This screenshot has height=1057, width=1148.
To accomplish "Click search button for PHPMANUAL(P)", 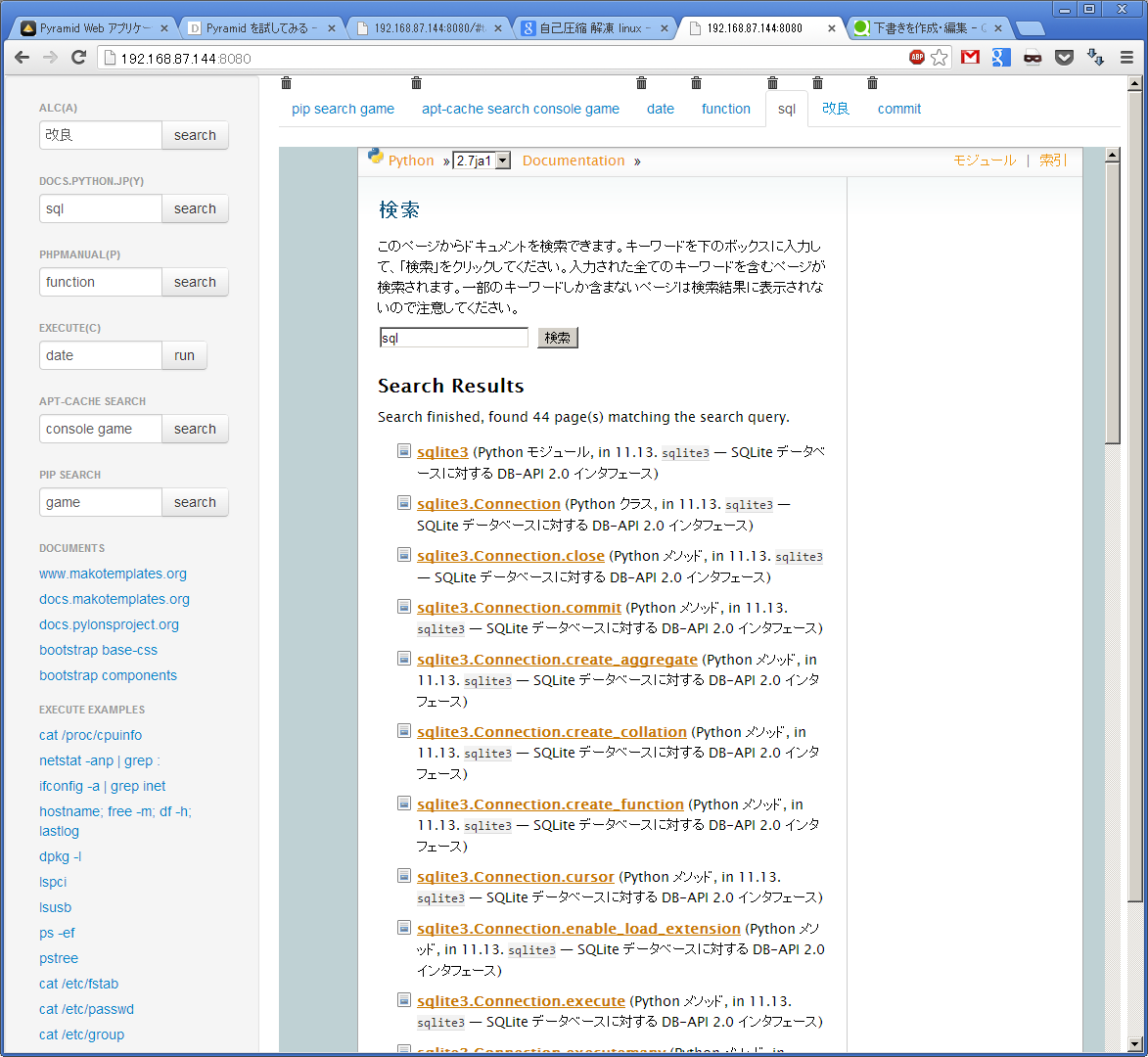I will (195, 282).
